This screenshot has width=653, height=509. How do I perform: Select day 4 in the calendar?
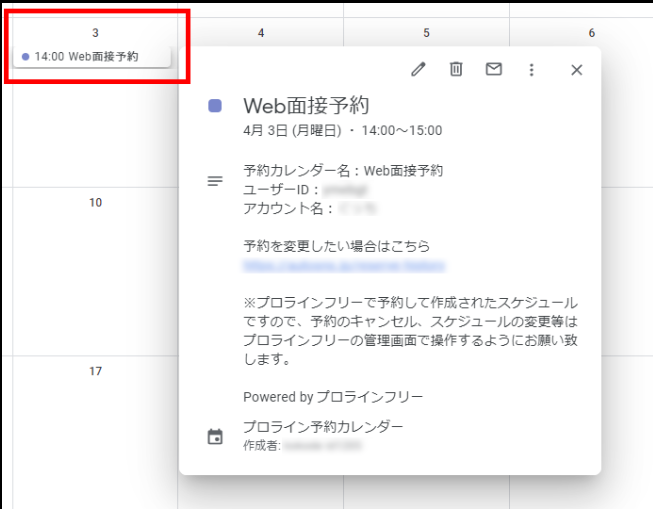pos(261,33)
